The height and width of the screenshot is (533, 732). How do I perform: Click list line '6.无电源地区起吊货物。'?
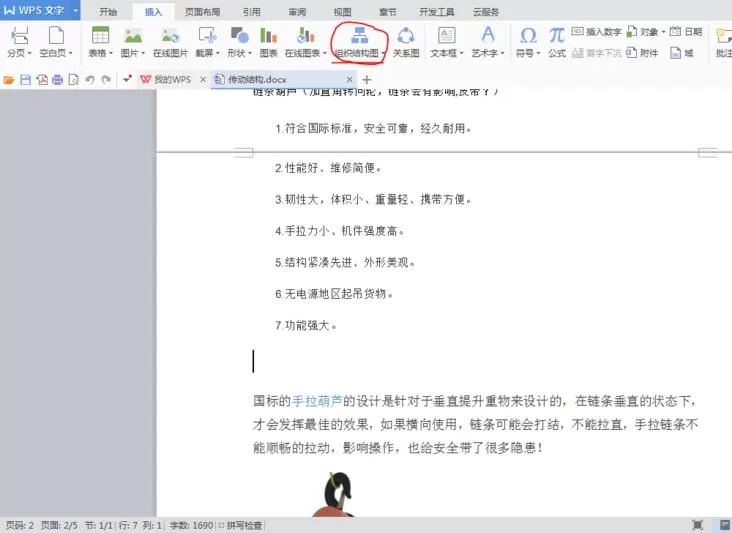click(334, 294)
